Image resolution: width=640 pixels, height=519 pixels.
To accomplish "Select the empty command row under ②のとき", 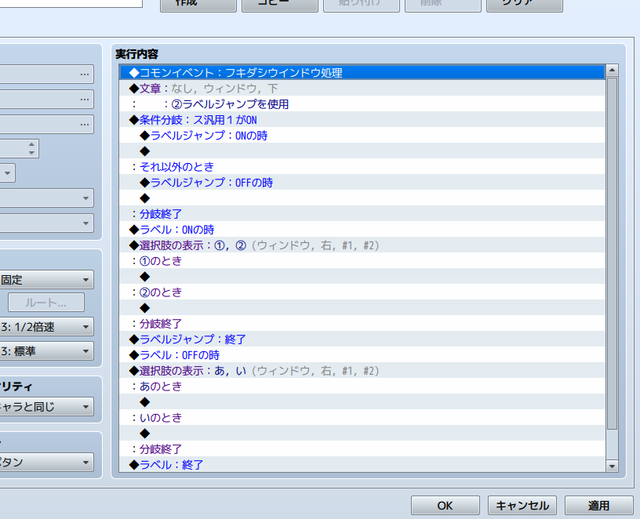I will pos(362,308).
